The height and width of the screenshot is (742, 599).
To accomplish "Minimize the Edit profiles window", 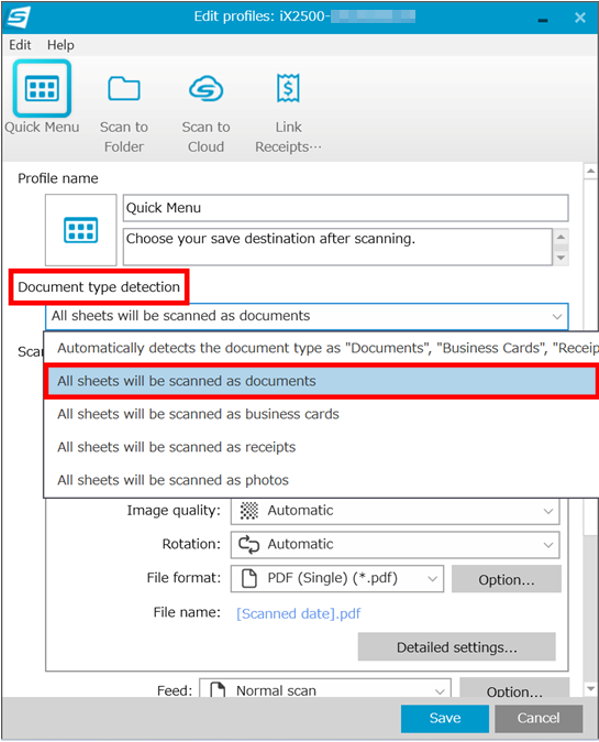I will click(543, 19).
